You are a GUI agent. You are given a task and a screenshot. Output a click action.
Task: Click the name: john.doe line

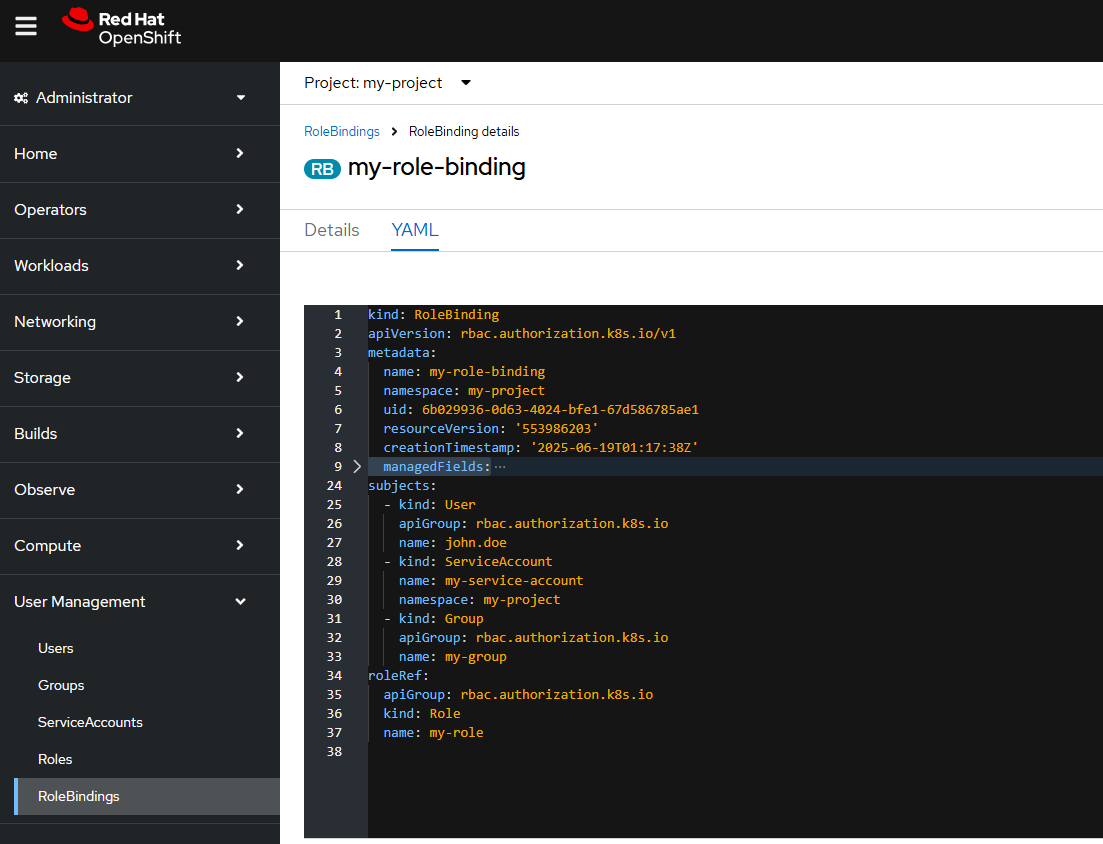click(x=452, y=542)
